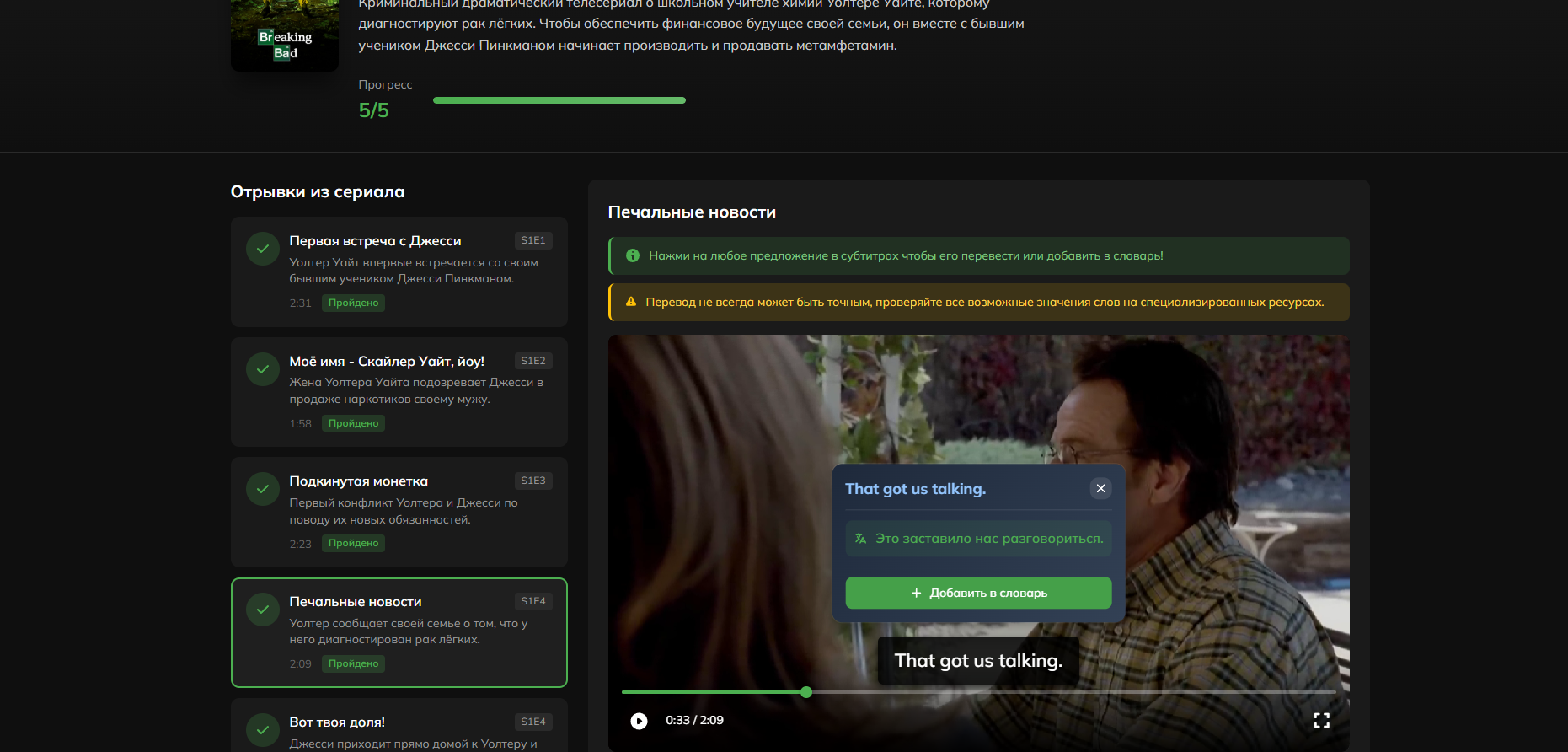
Task: Add the sentence with Добавить в словарь
Action: 978,593
